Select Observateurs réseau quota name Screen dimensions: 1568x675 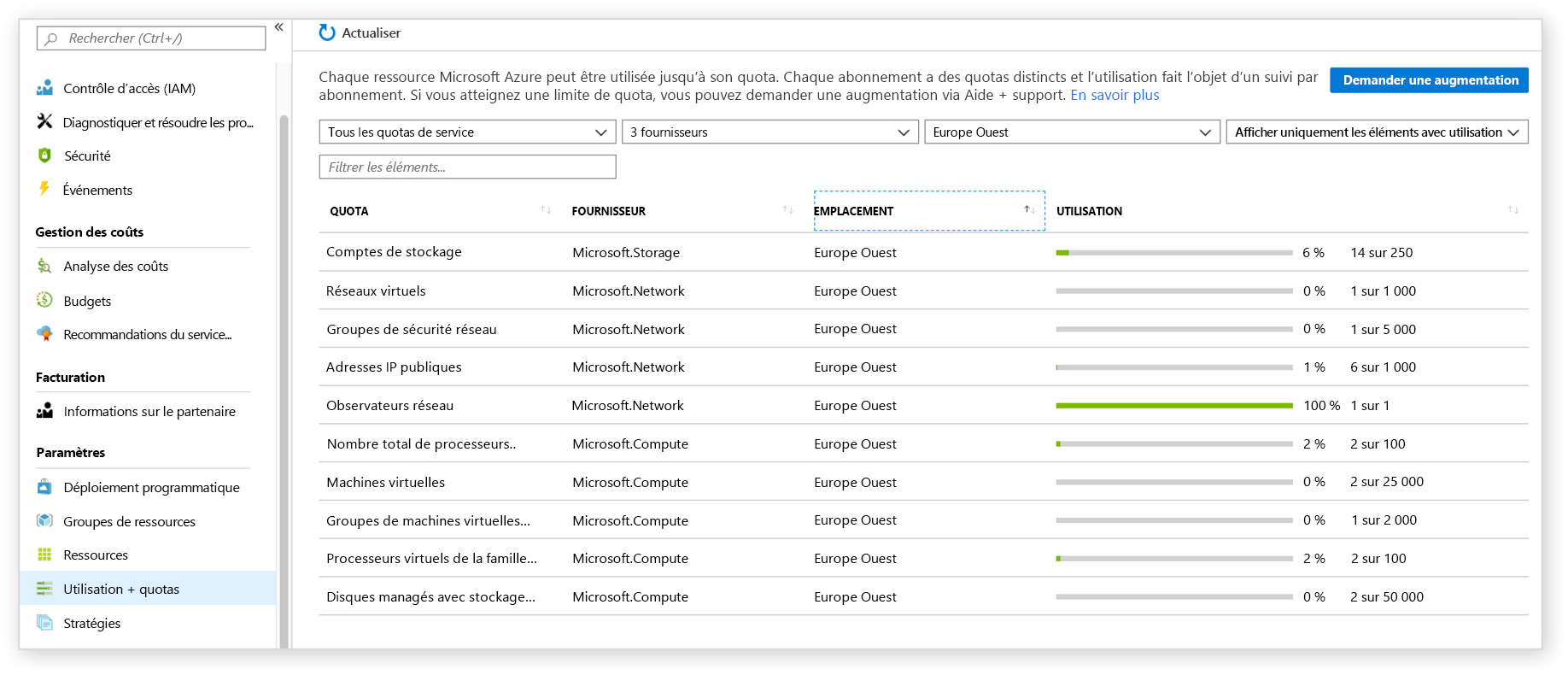(x=389, y=406)
